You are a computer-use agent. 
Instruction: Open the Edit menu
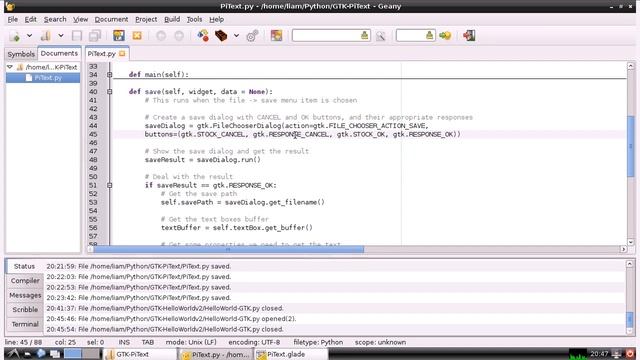click(31, 19)
